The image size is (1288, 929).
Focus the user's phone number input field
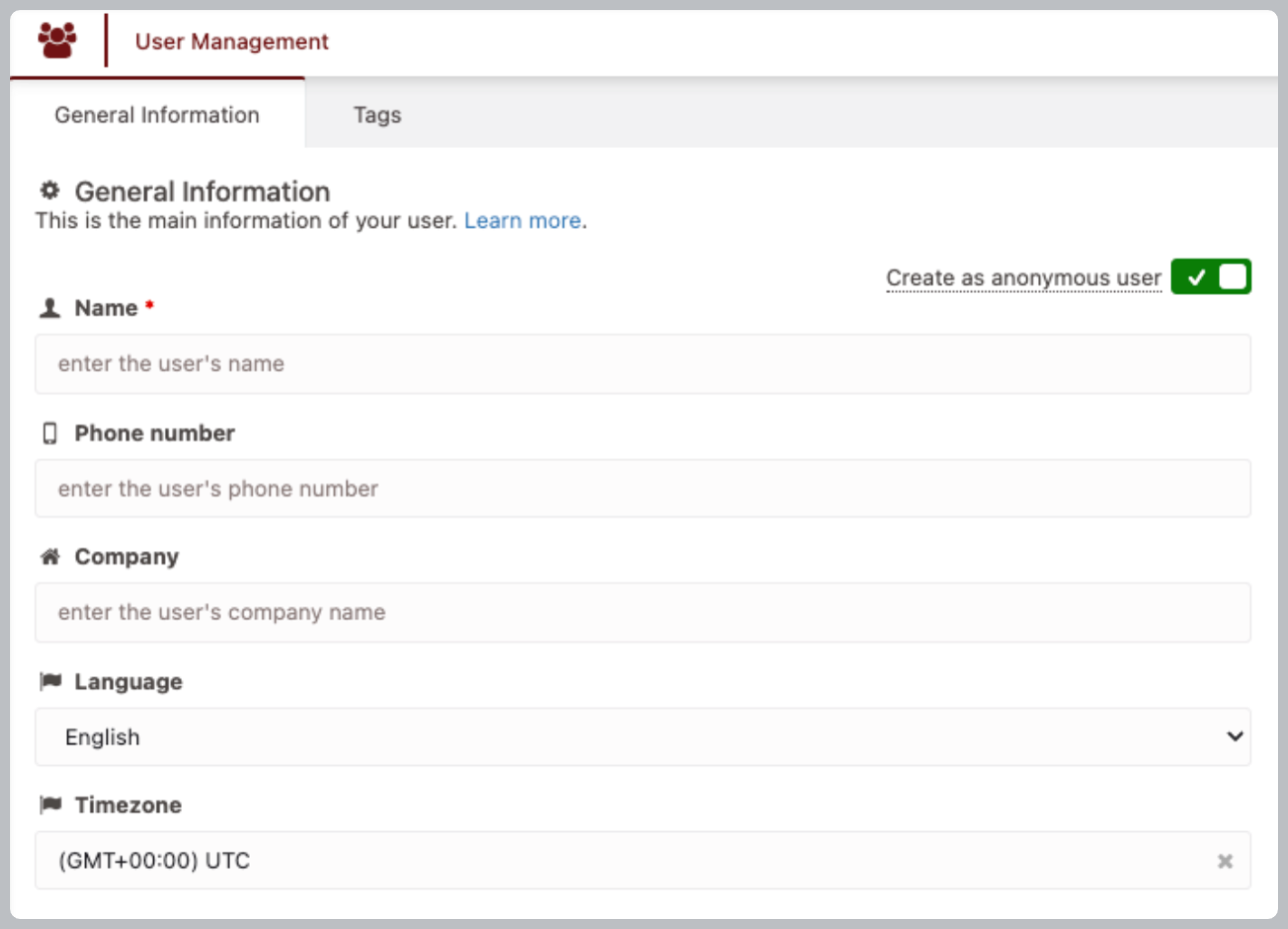[x=643, y=488]
